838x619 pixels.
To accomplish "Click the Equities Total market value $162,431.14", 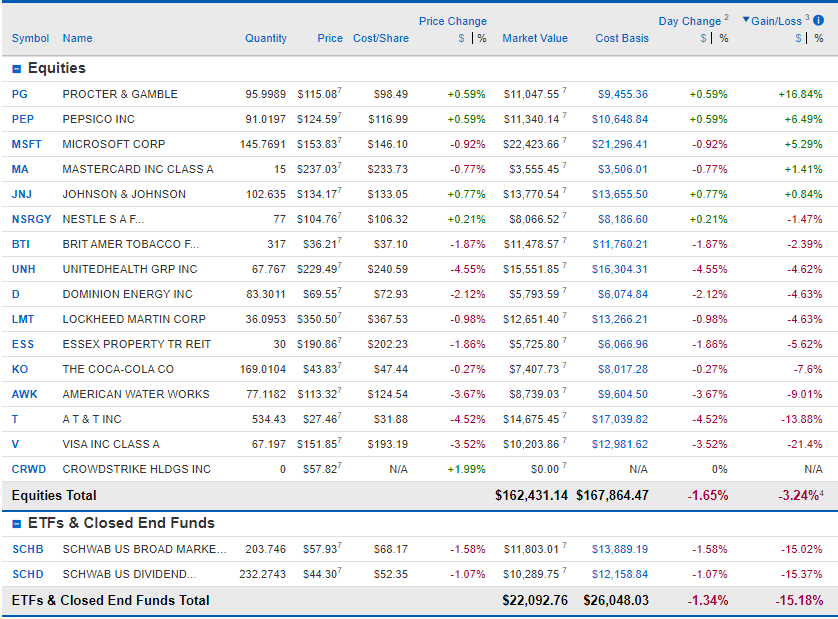I will point(531,496).
